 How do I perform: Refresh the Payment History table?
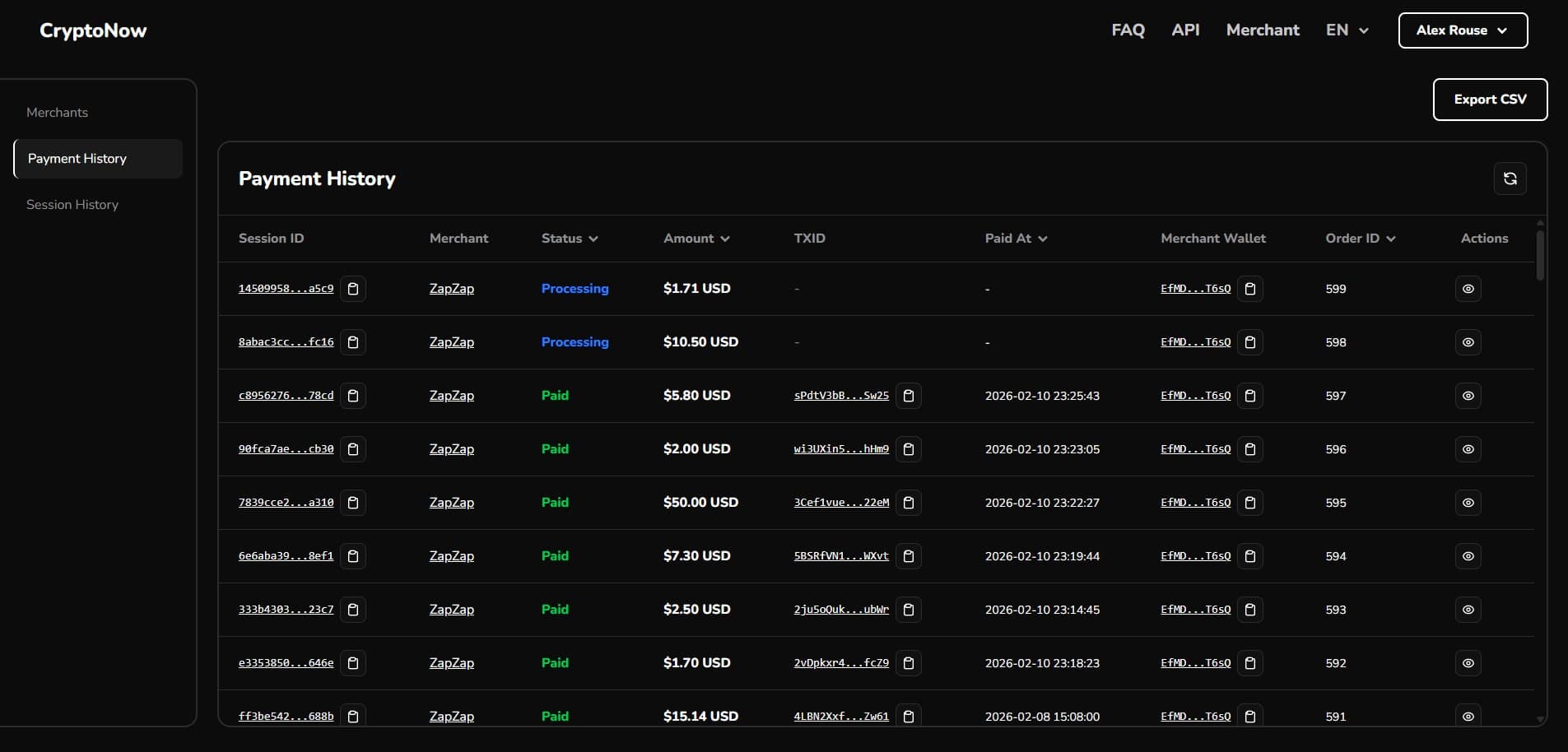point(1510,179)
